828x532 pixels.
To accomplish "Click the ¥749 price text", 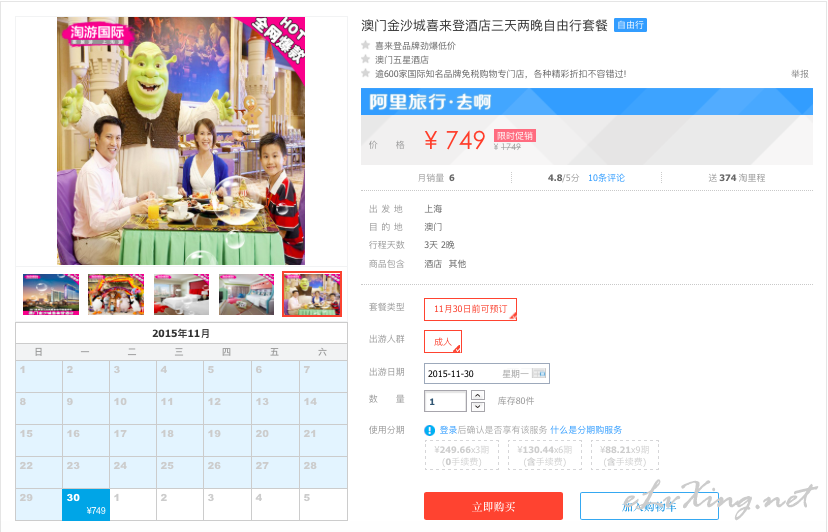I will click(455, 141).
